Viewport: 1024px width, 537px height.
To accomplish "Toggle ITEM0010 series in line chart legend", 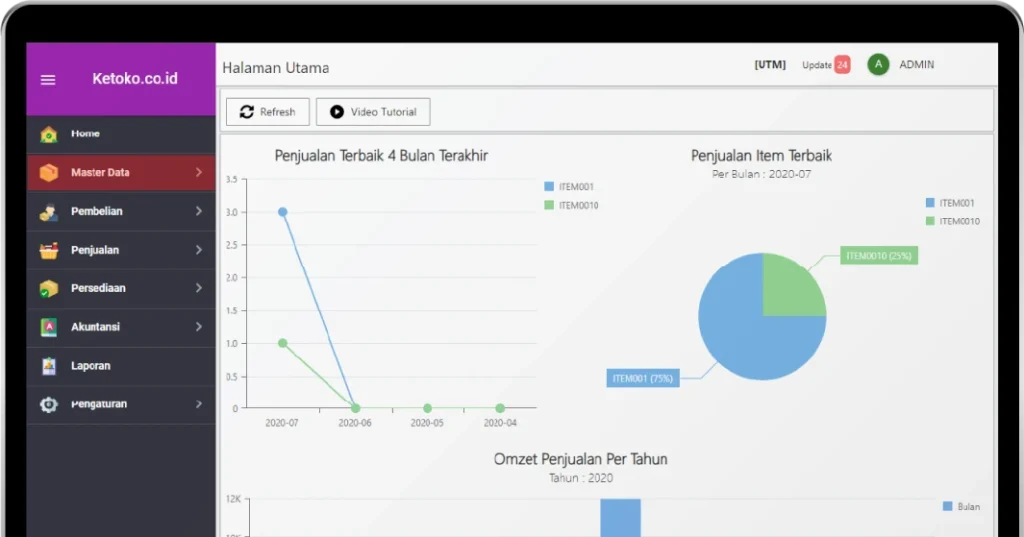I will coord(571,205).
